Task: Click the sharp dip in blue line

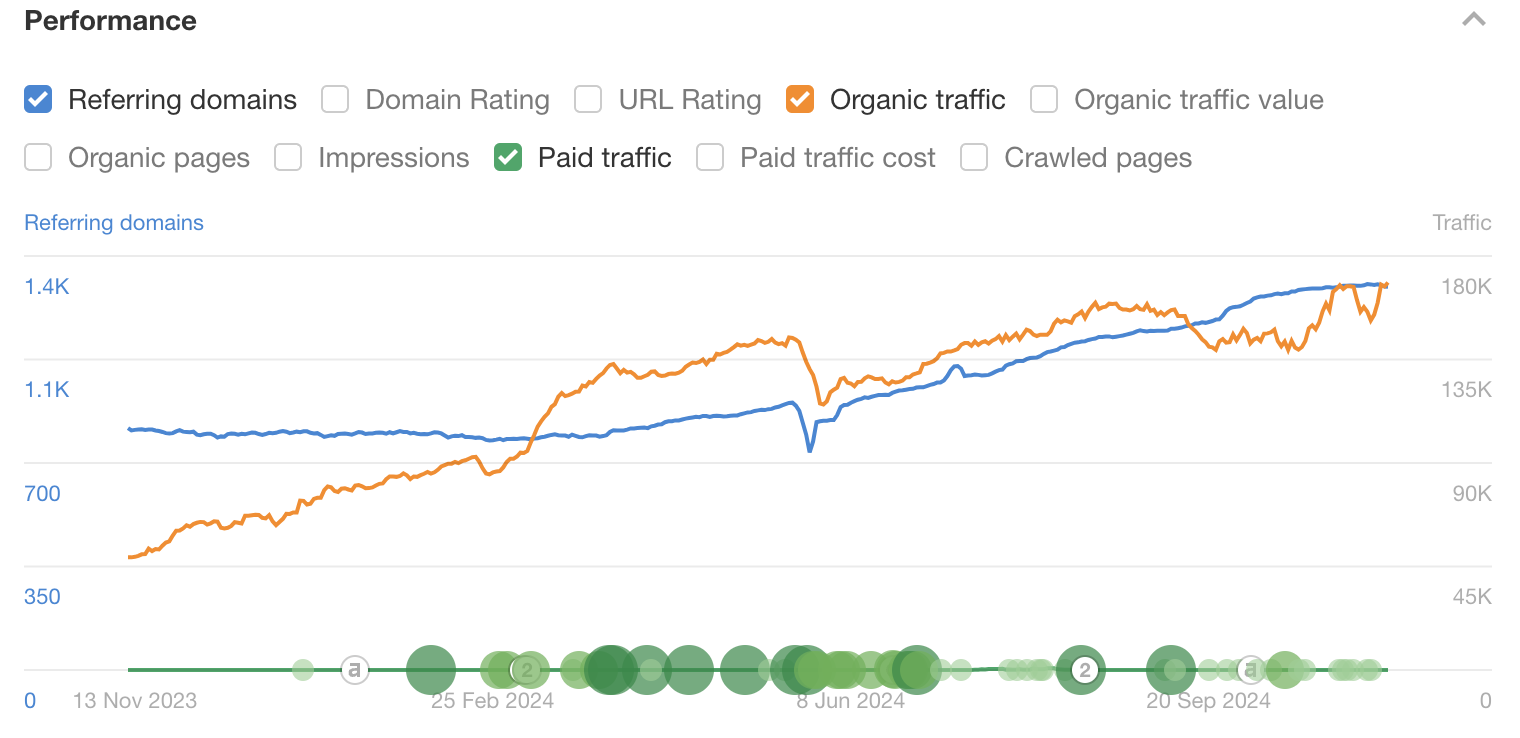Action: [x=810, y=450]
